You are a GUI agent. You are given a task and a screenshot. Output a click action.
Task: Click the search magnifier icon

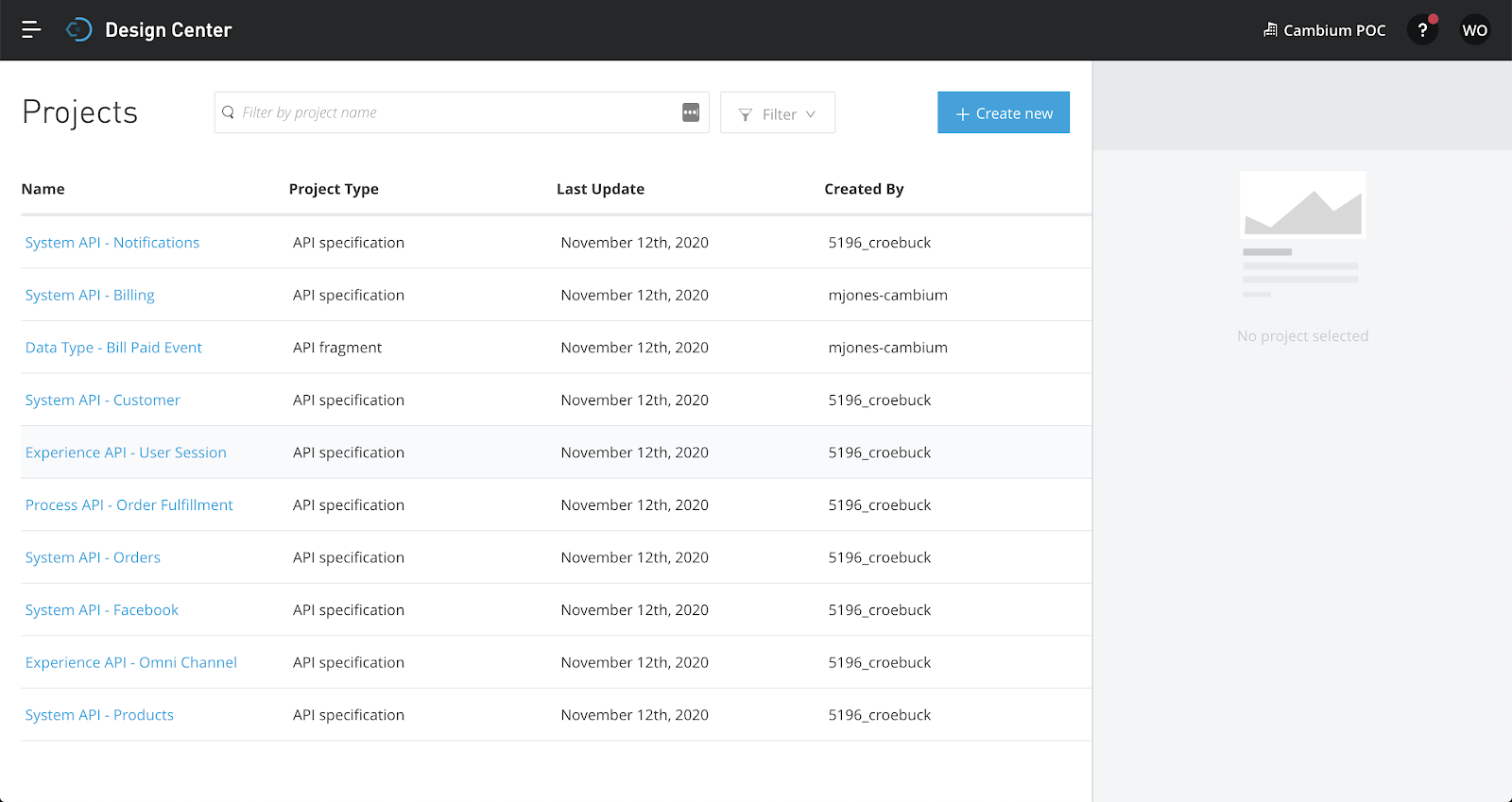pos(228,112)
